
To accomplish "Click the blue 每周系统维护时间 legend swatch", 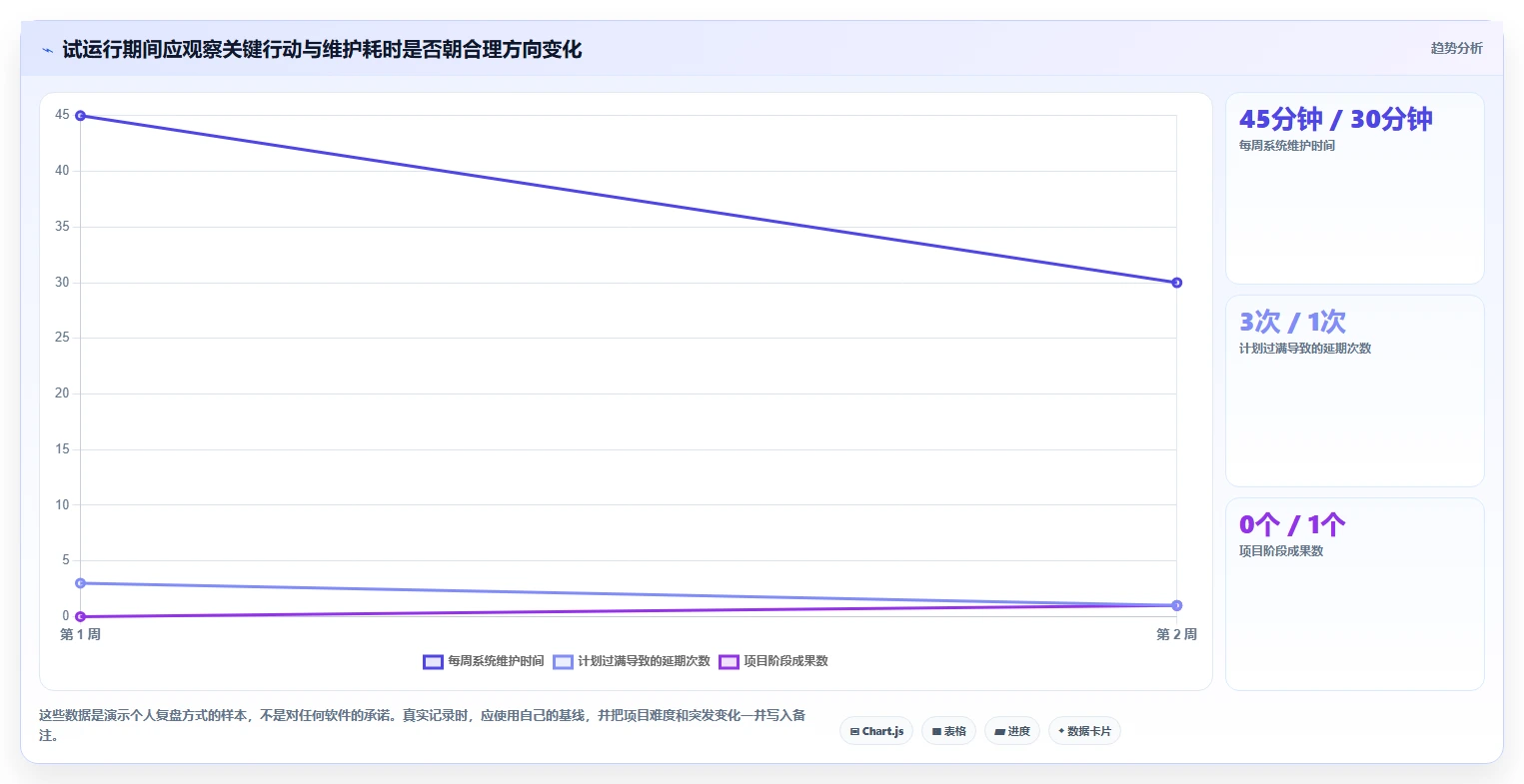I will (433, 661).
